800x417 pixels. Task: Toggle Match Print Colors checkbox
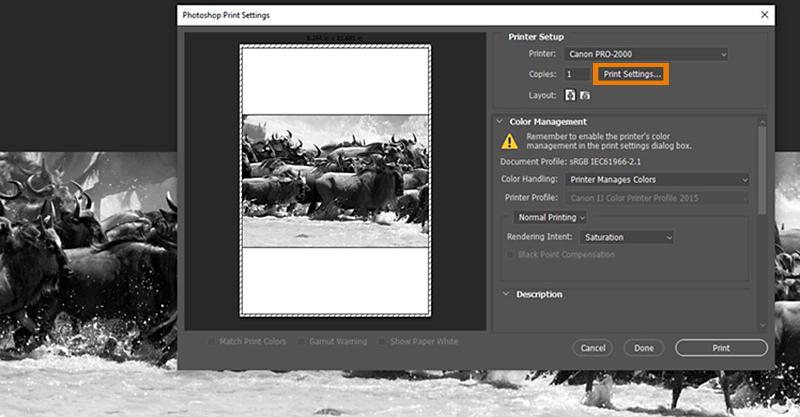[x=212, y=341]
